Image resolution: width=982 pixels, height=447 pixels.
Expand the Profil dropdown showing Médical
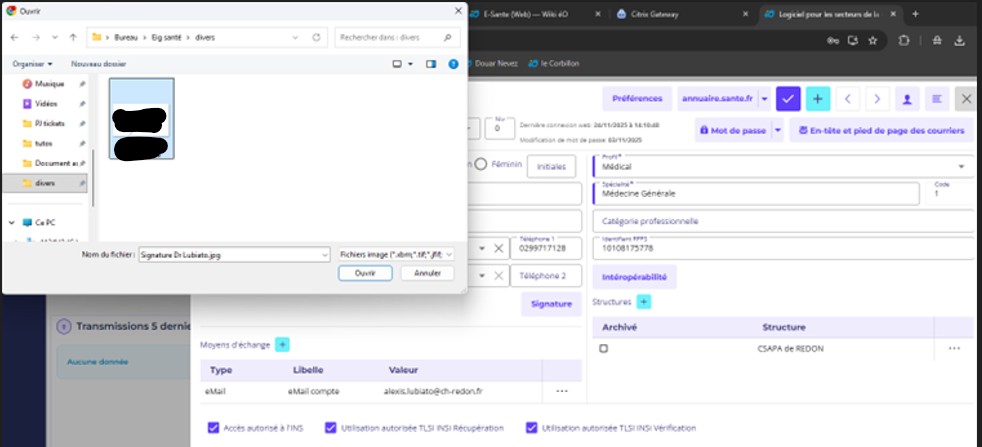[962, 166]
